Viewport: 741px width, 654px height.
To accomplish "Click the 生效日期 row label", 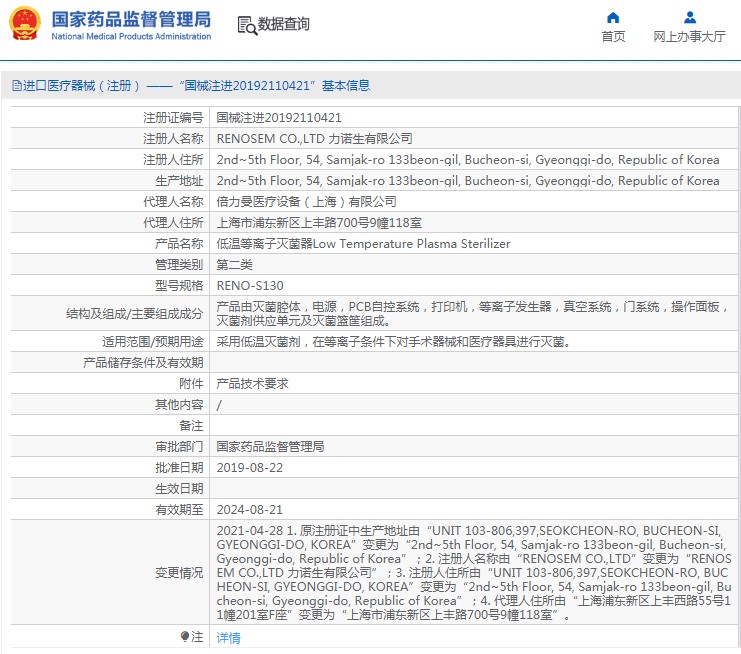I will click(179, 489).
